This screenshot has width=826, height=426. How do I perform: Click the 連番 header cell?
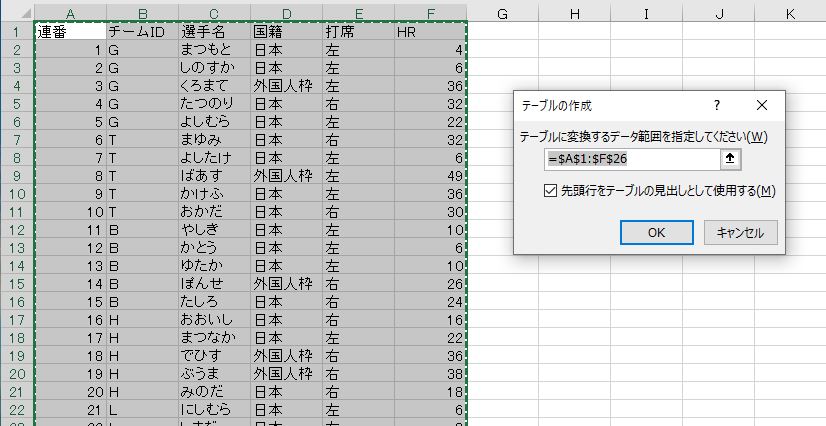(x=70, y=32)
